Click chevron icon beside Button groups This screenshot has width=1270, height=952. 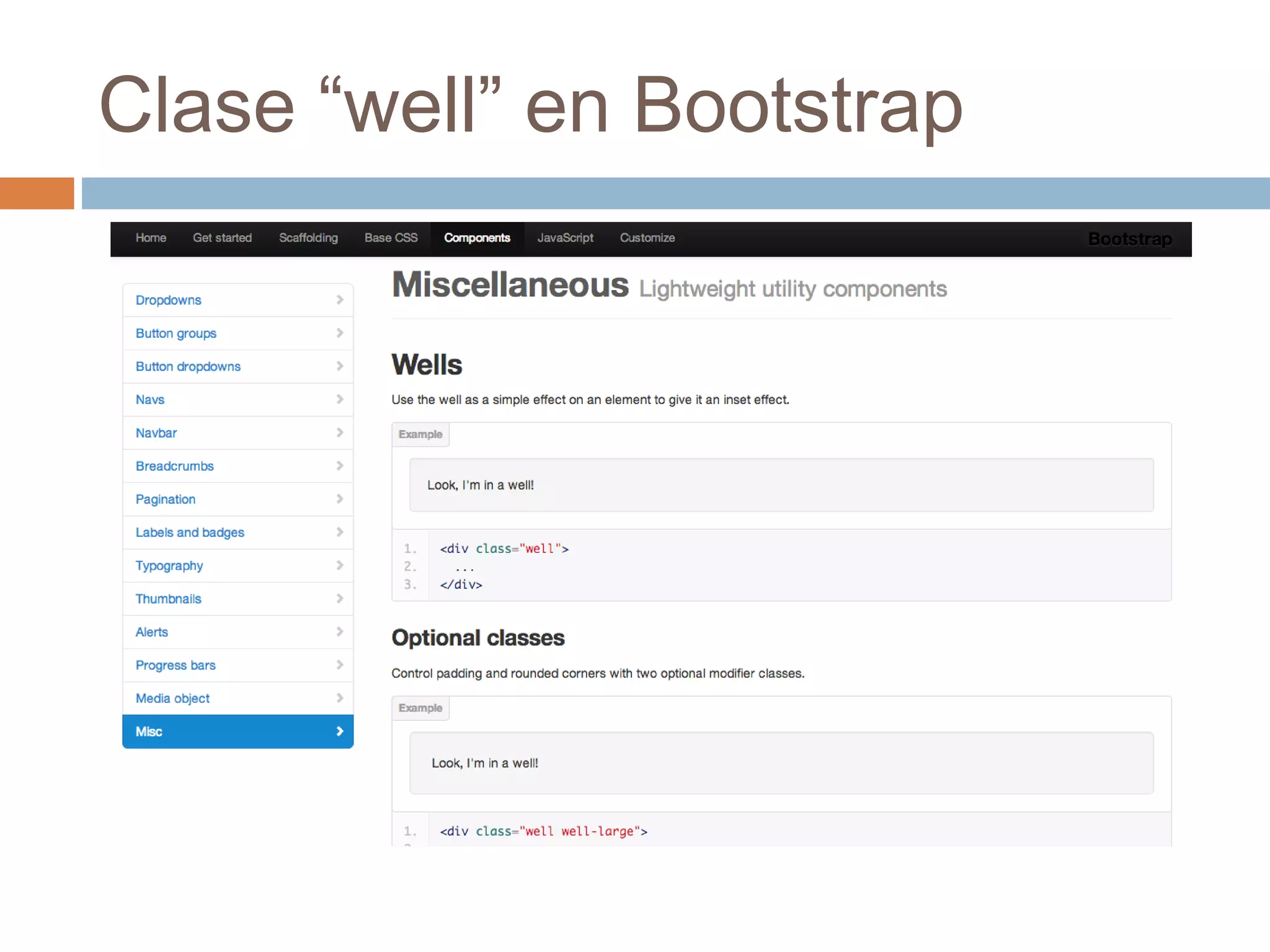pyautogui.click(x=340, y=333)
